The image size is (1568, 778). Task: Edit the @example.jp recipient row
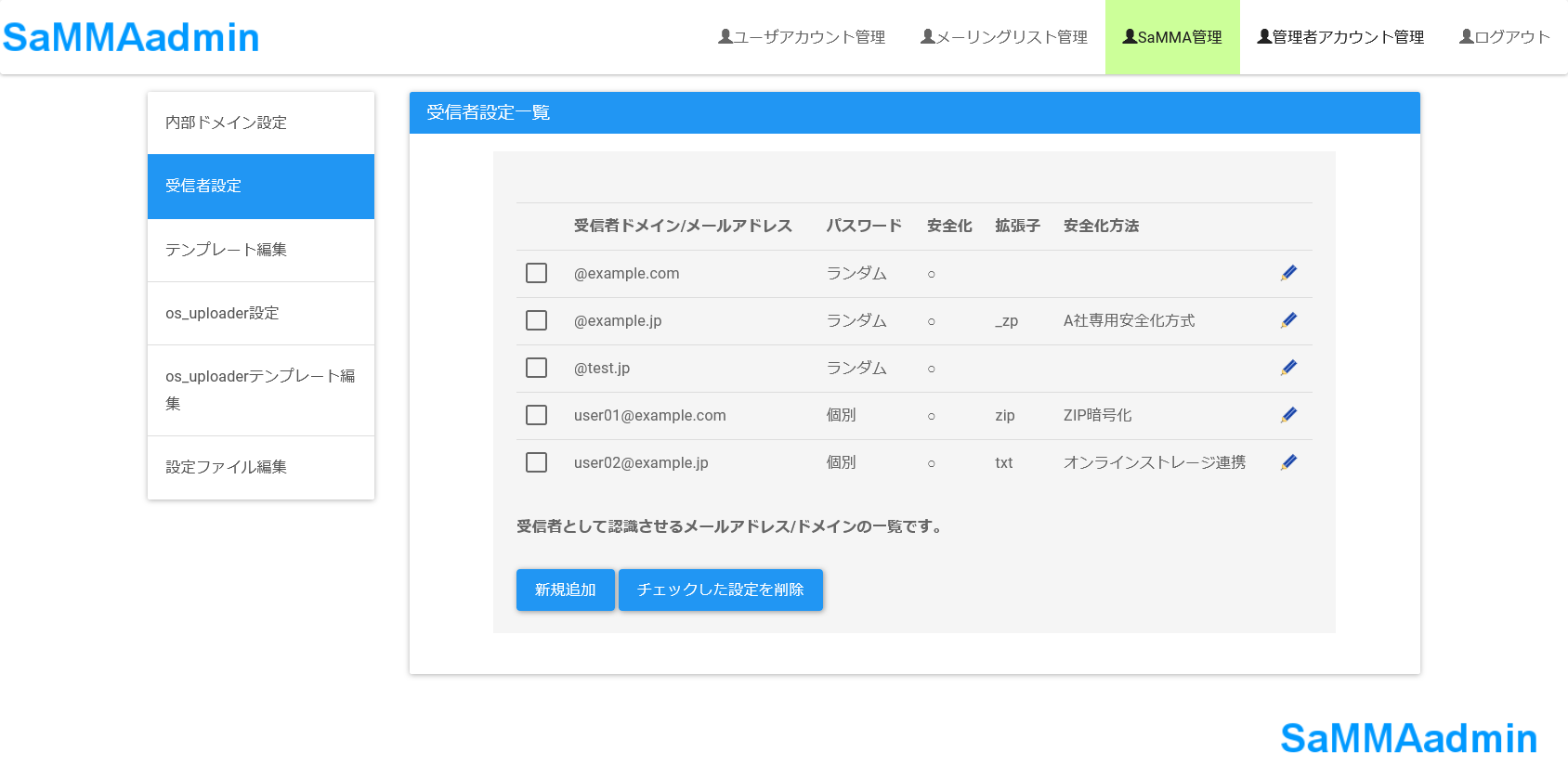1288,320
